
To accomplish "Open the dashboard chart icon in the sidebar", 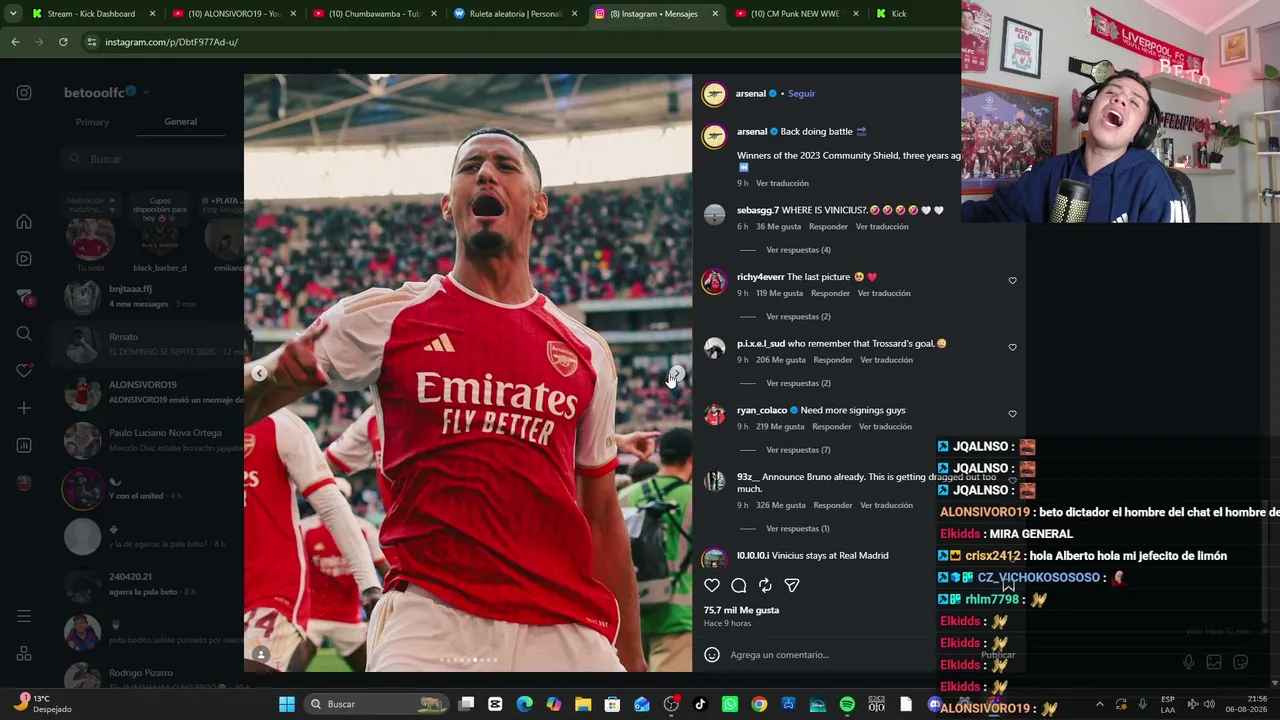I will point(24,445).
